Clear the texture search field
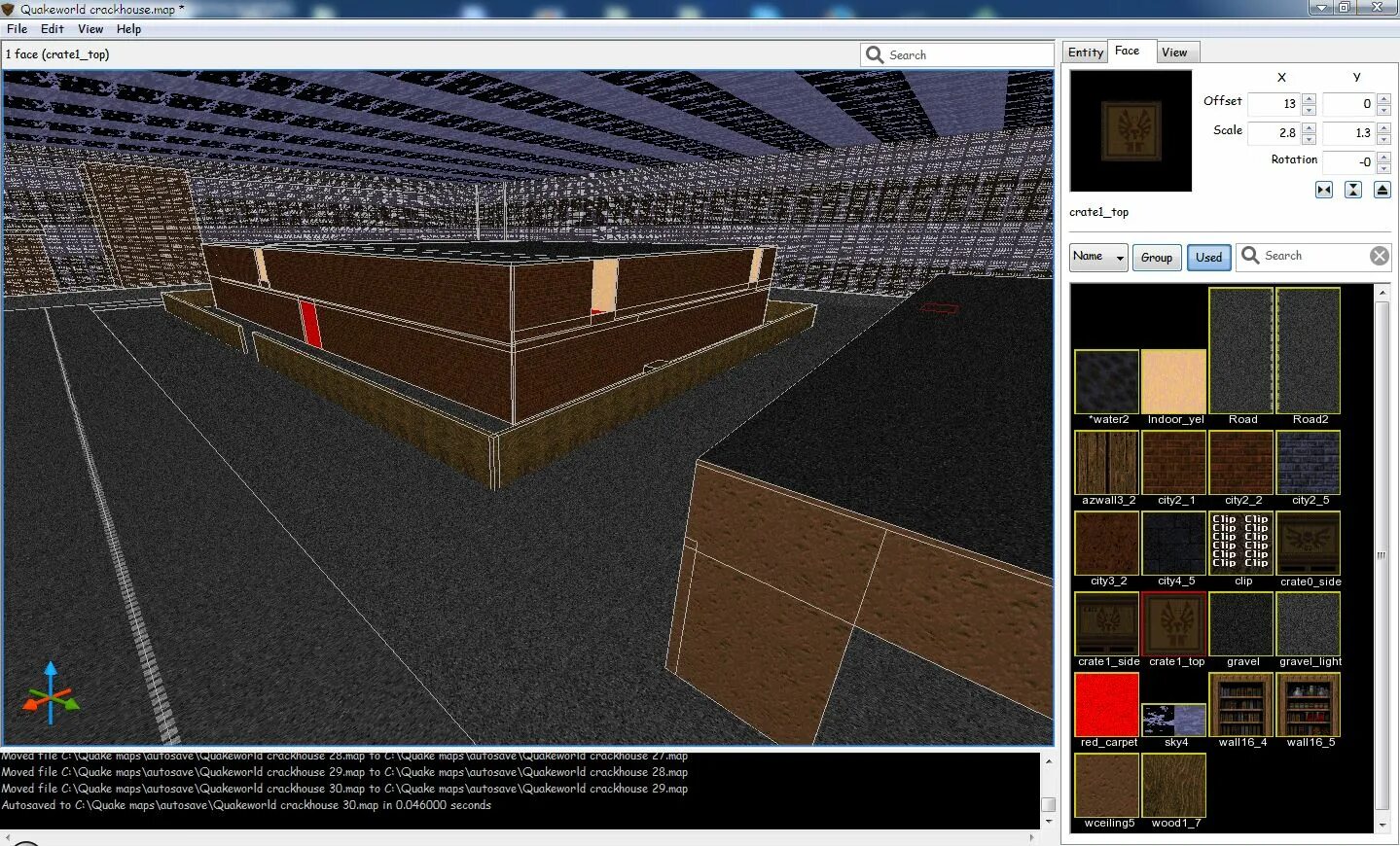Screen dimensions: 1400x846 click(1379, 256)
